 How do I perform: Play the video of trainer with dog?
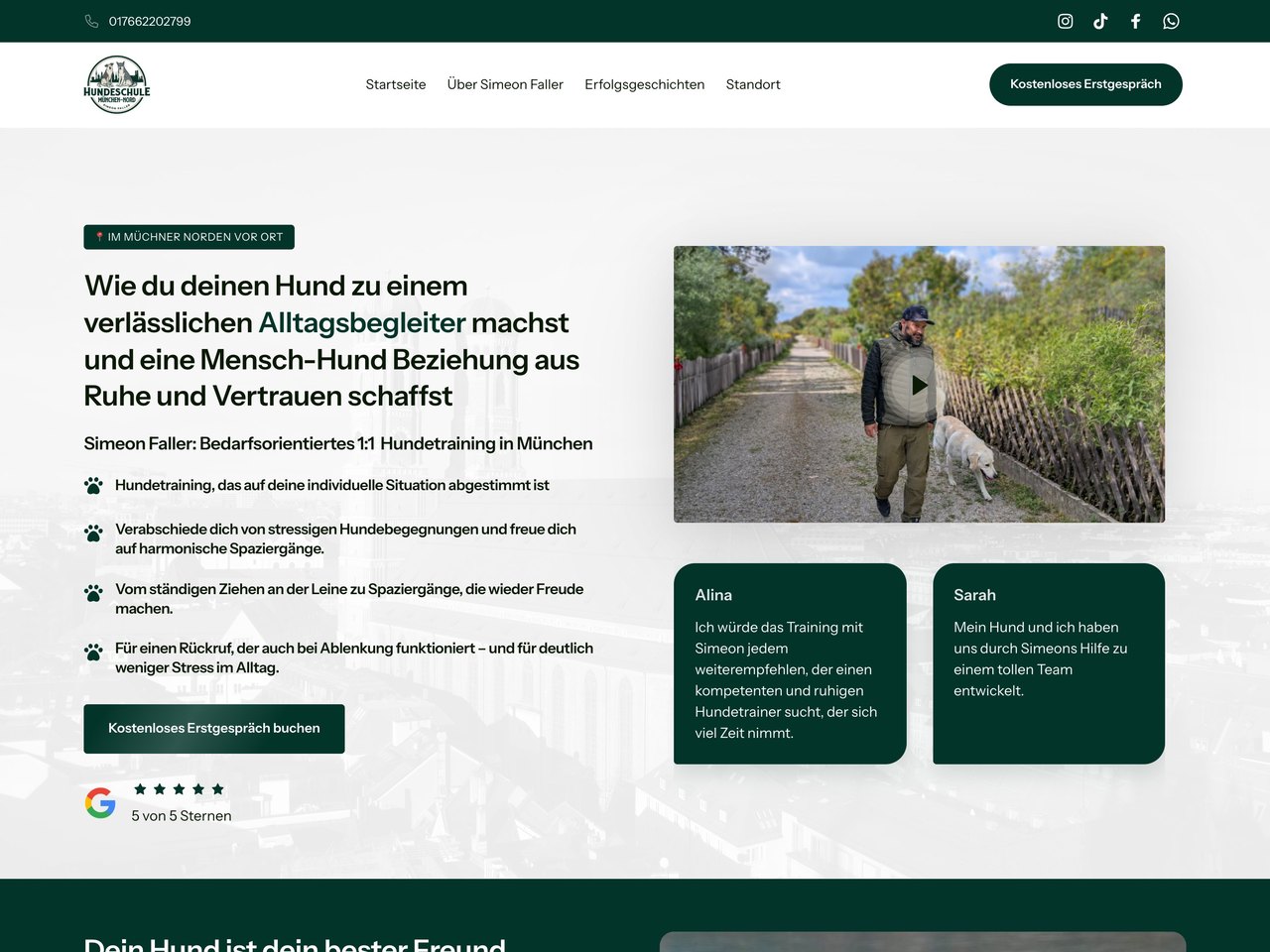(920, 385)
